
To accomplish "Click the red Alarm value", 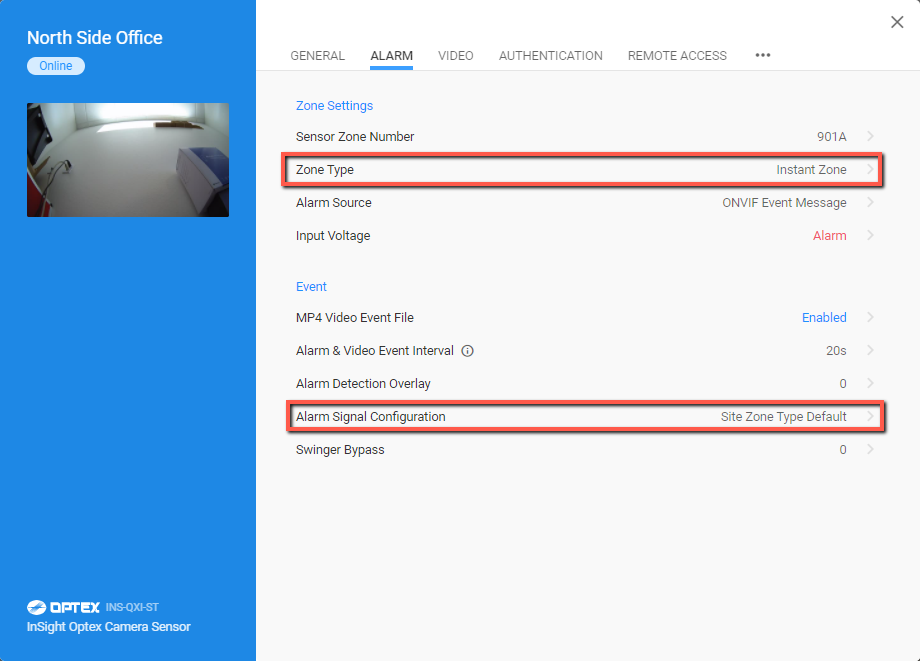I will click(830, 236).
